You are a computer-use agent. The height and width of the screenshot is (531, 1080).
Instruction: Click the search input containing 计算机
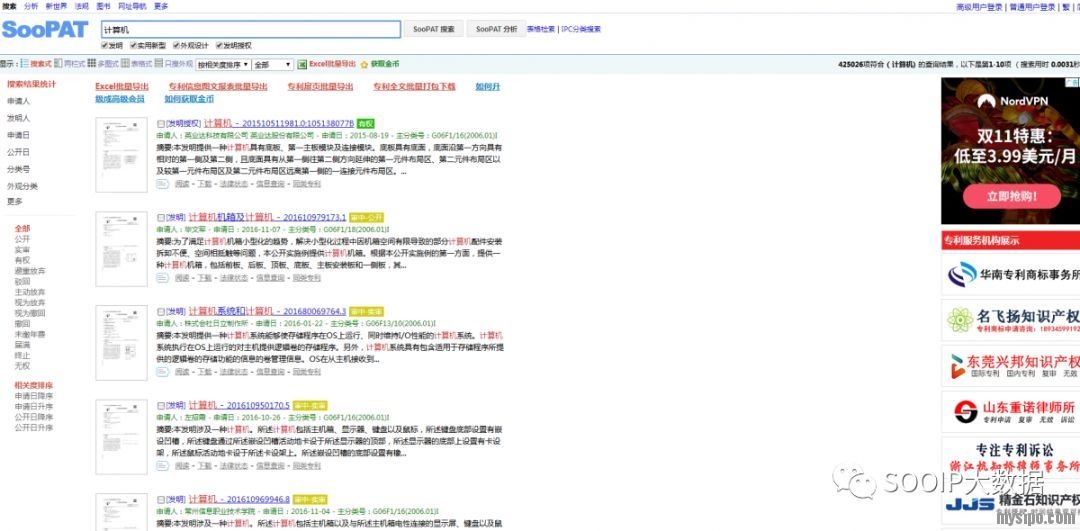pyautogui.click(x=250, y=30)
